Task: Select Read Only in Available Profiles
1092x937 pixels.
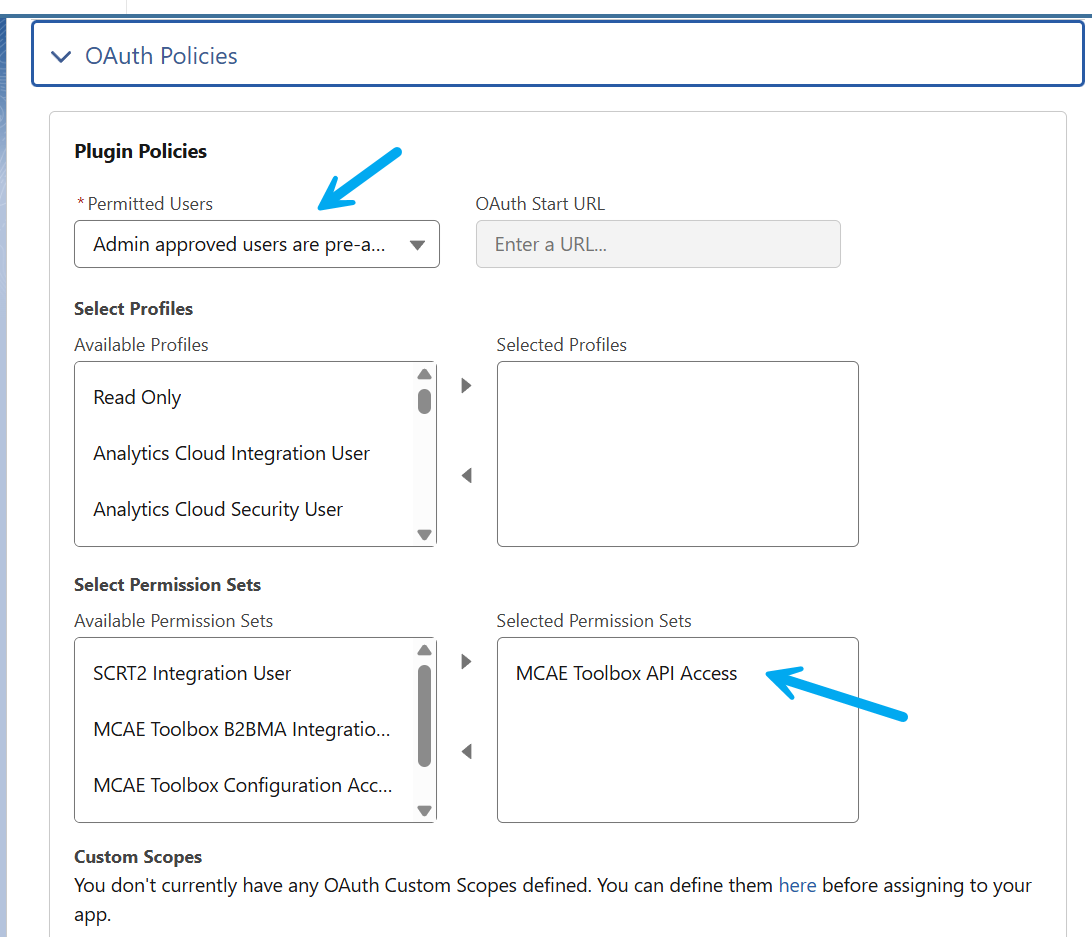Action: (137, 397)
